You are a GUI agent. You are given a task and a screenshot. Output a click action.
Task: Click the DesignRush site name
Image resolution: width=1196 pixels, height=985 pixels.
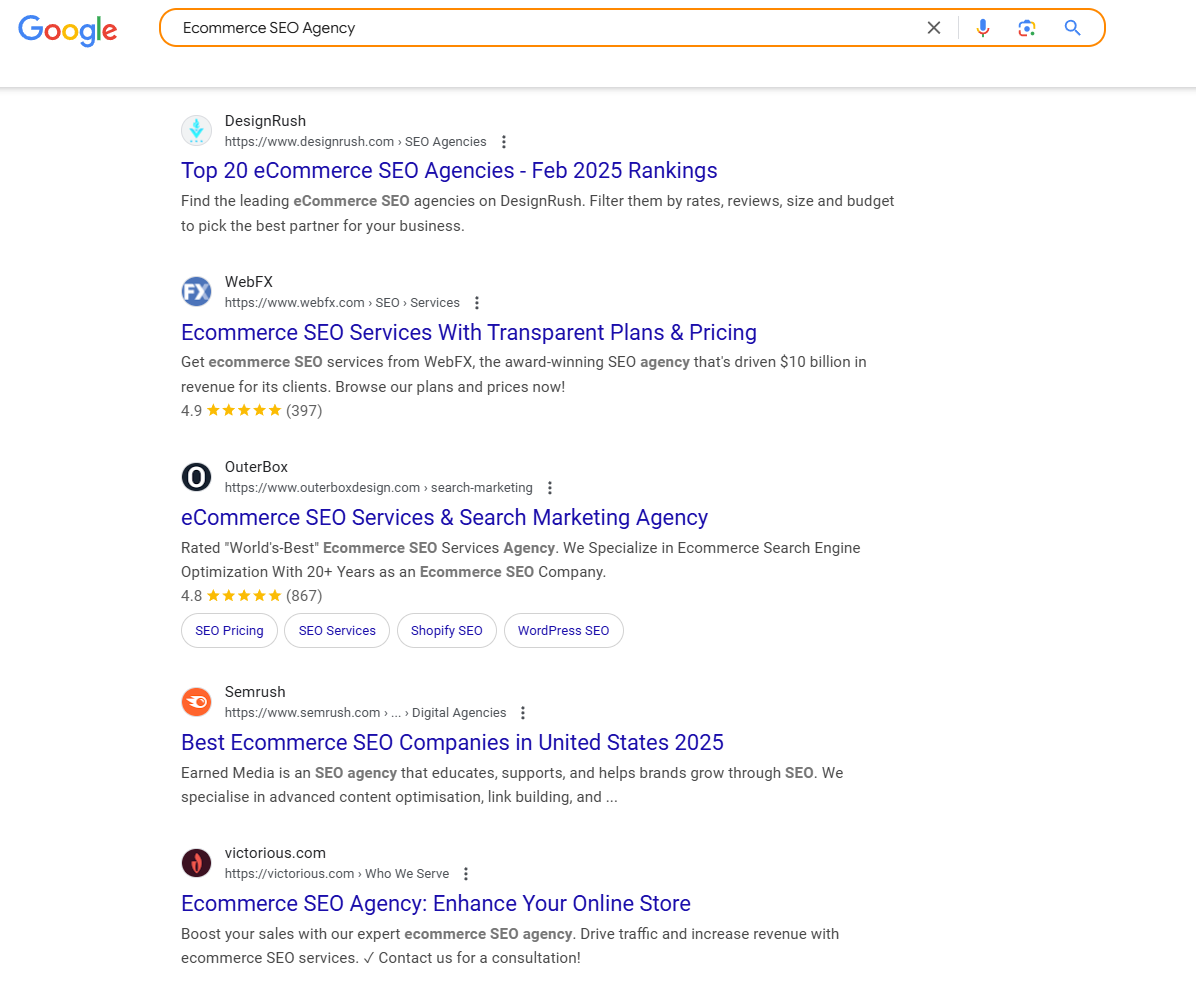click(x=265, y=121)
